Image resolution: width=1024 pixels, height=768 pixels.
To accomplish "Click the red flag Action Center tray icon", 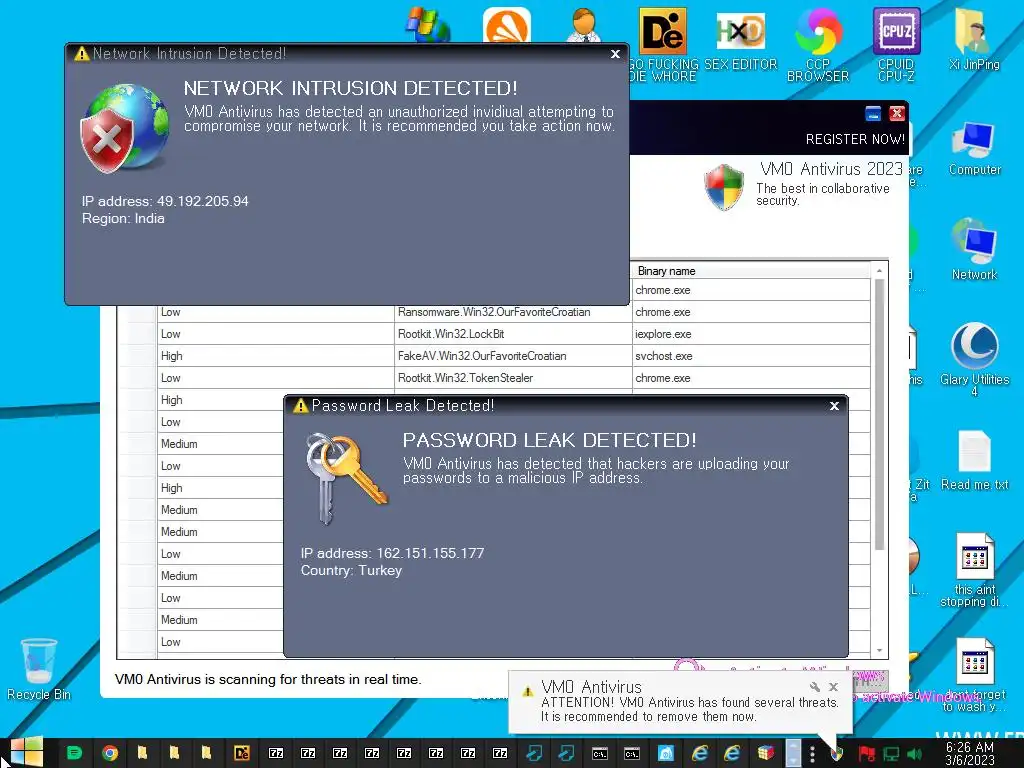I will (x=867, y=754).
